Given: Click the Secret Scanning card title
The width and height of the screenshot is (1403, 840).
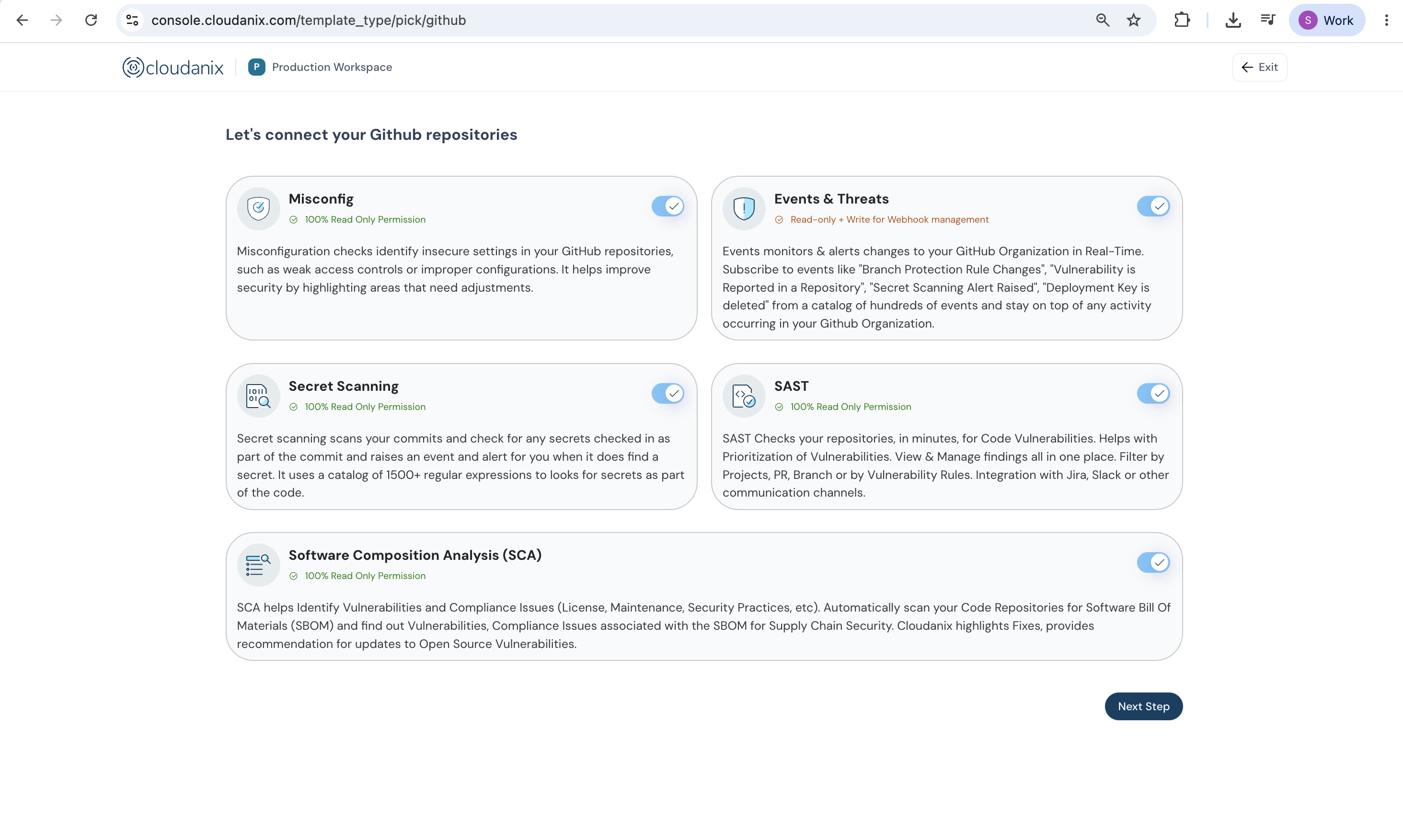Looking at the screenshot, I should [344, 386].
